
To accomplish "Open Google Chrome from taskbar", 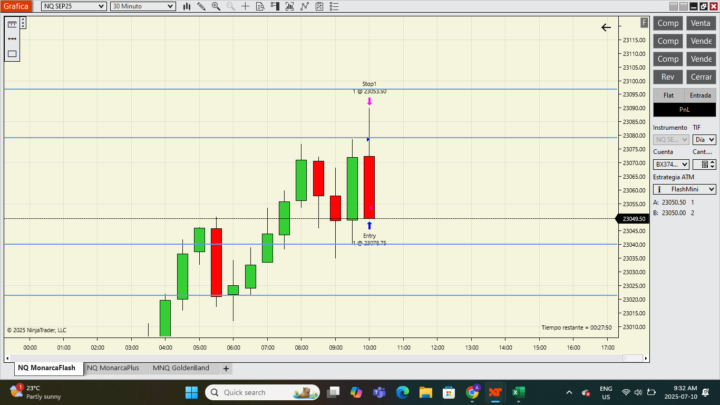I will coord(472,392).
